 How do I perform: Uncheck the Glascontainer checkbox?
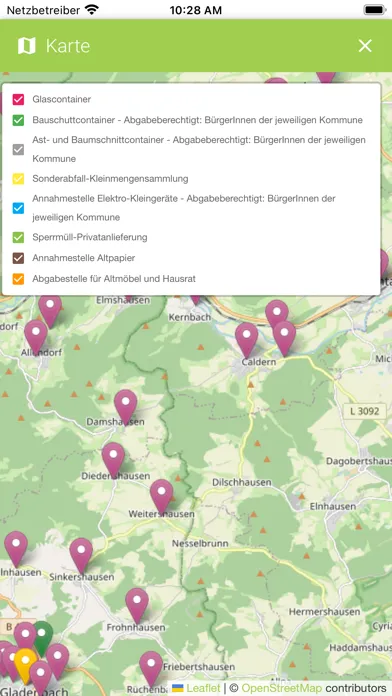coord(18,99)
